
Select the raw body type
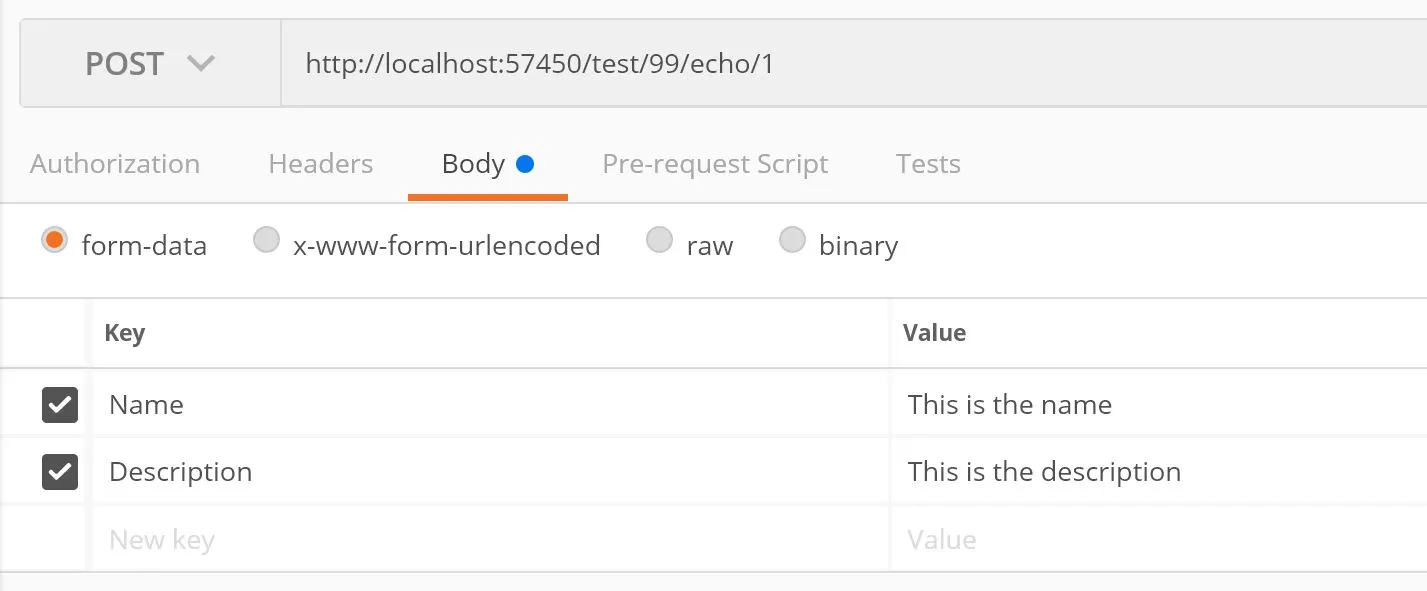[659, 241]
